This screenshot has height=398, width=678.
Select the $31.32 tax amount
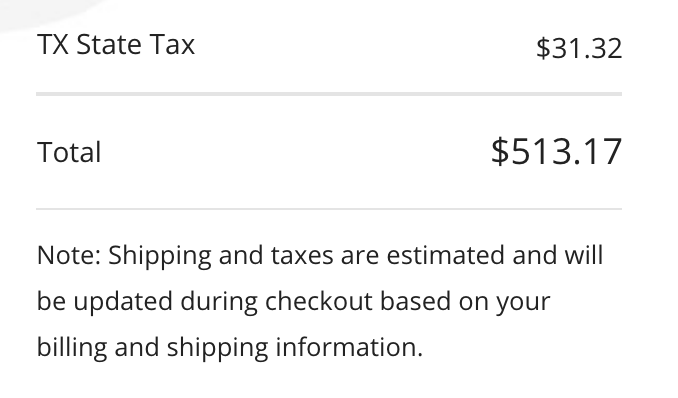point(579,48)
